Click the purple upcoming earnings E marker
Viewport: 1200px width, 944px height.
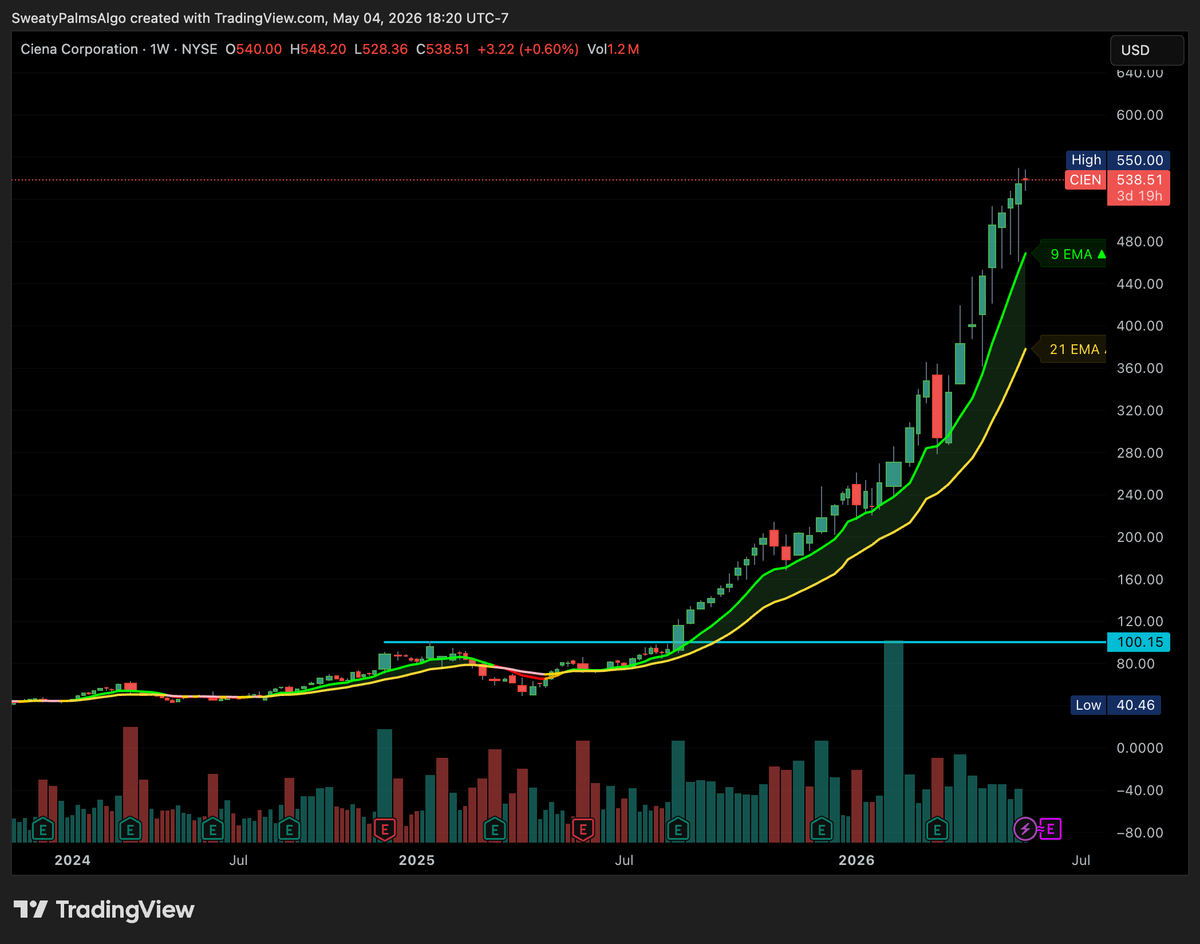[x=1051, y=828]
